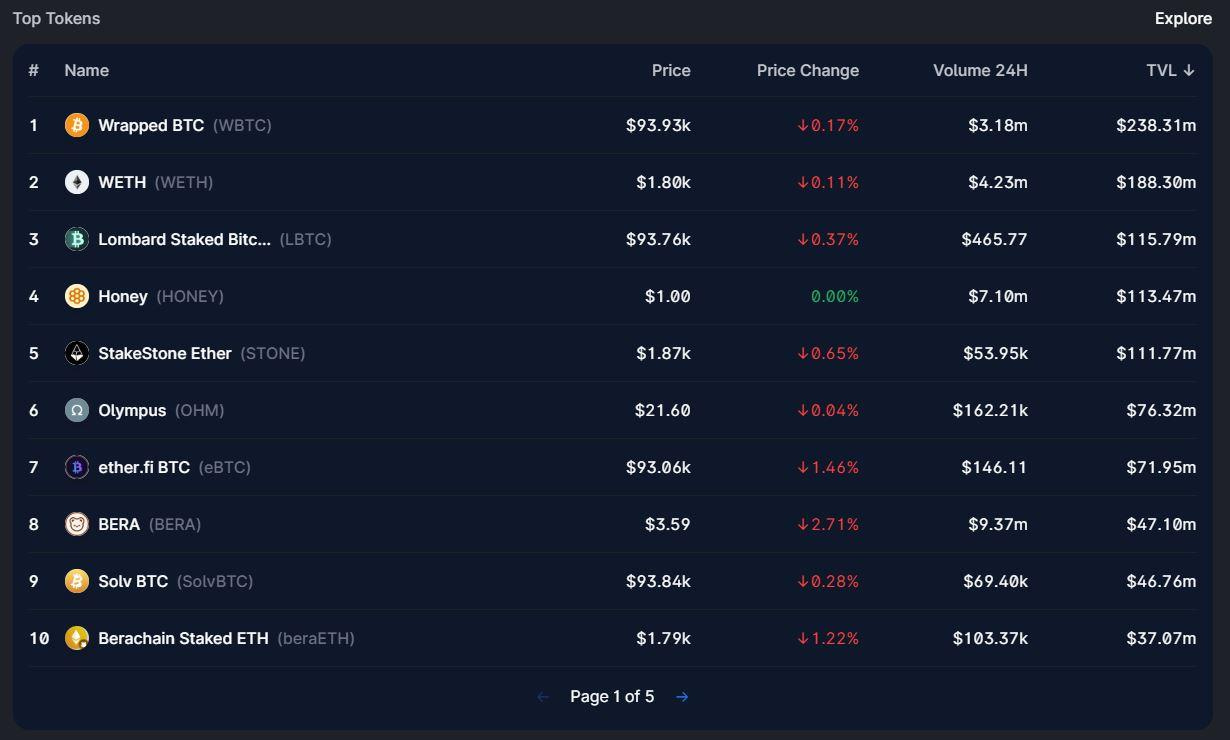This screenshot has height=740, width=1230.
Task: Click the BERA bear token icon
Action: click(x=77, y=524)
